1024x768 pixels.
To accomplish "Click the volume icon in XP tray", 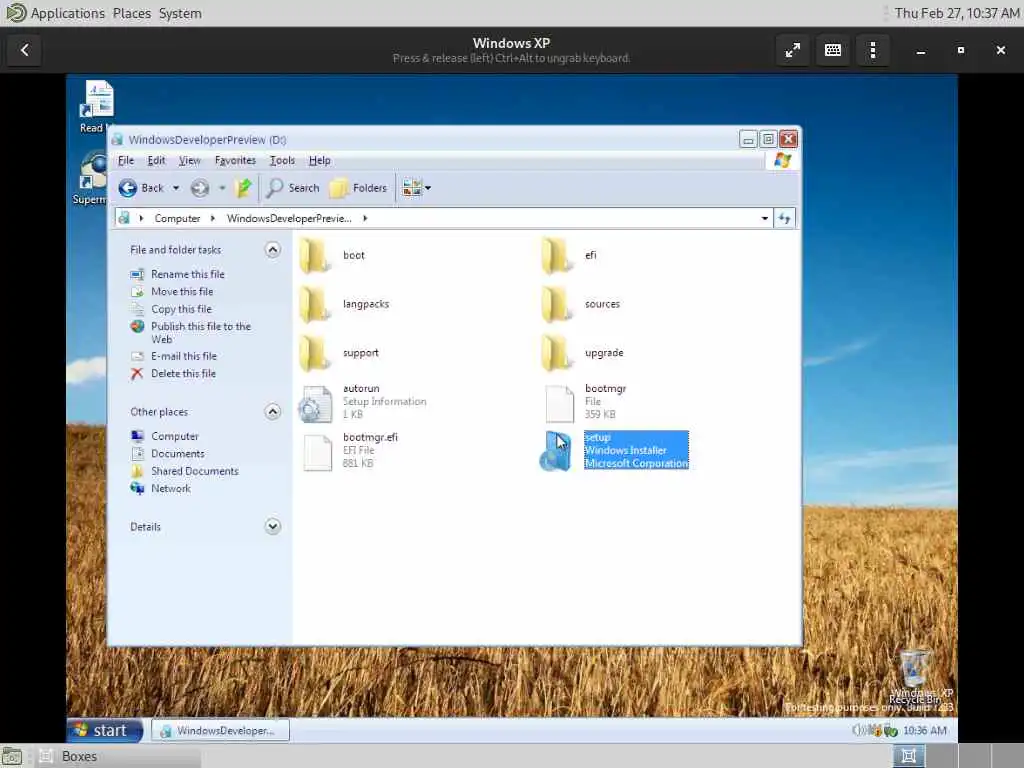I will 858,731.
